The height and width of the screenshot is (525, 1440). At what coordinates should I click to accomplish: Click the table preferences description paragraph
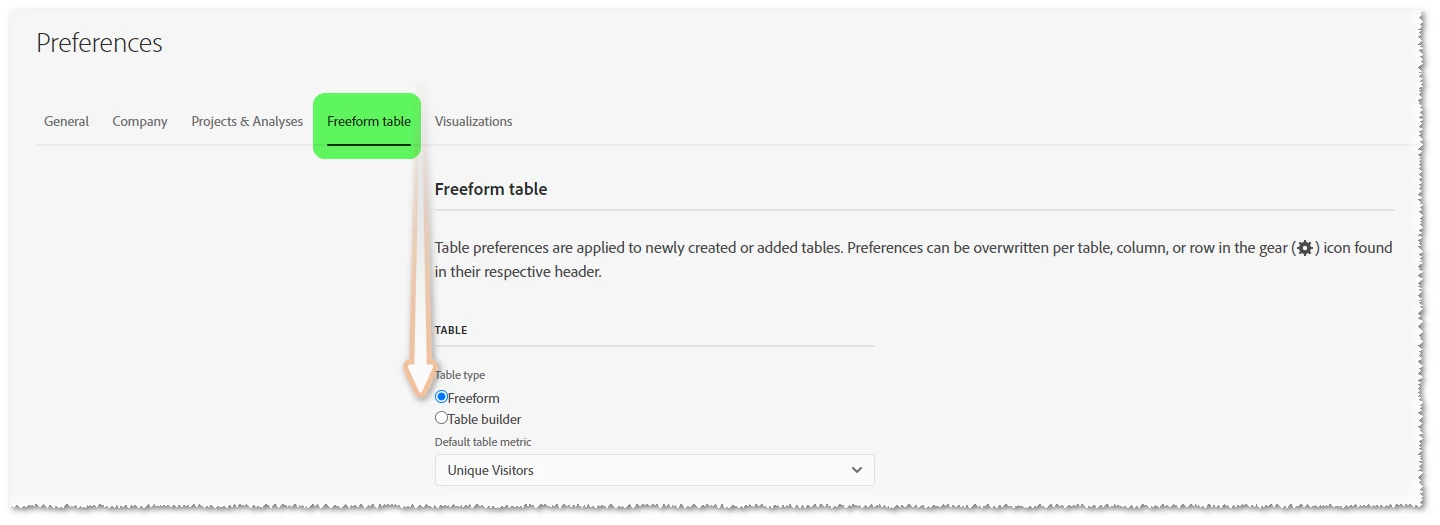coord(800,259)
